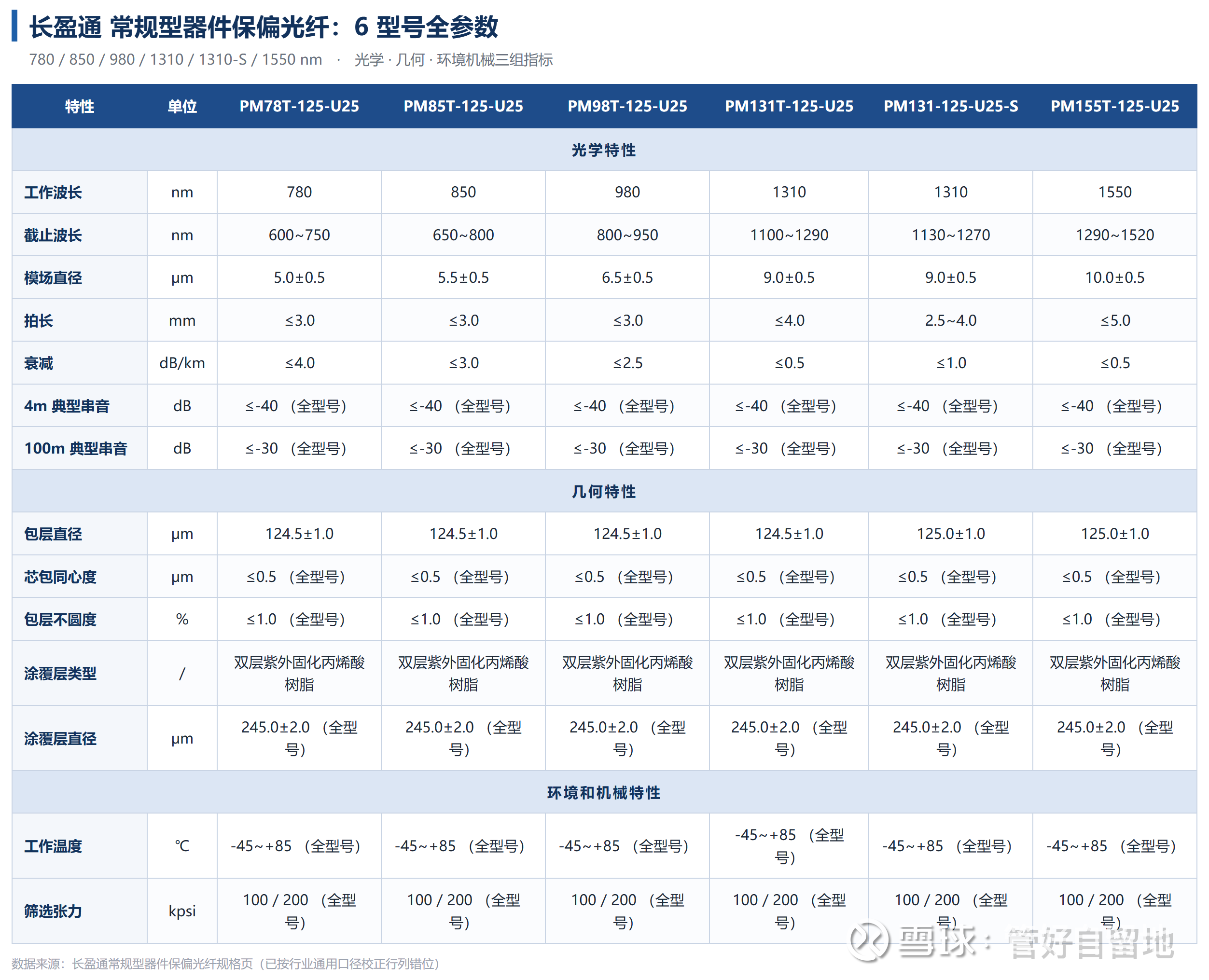Screen dimensions: 1209x980
Task: Click the 1290~1520 cutoff wavelength cell
Action: [1115, 235]
